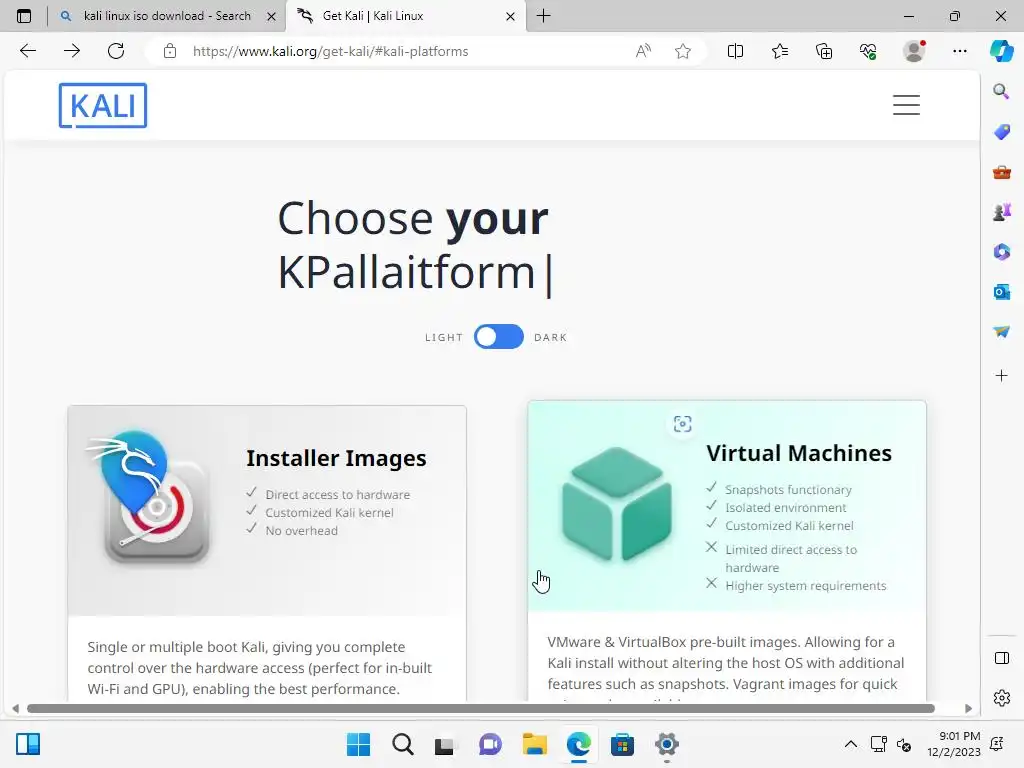
Task: Open the Collections icon
Action: pos(824,51)
